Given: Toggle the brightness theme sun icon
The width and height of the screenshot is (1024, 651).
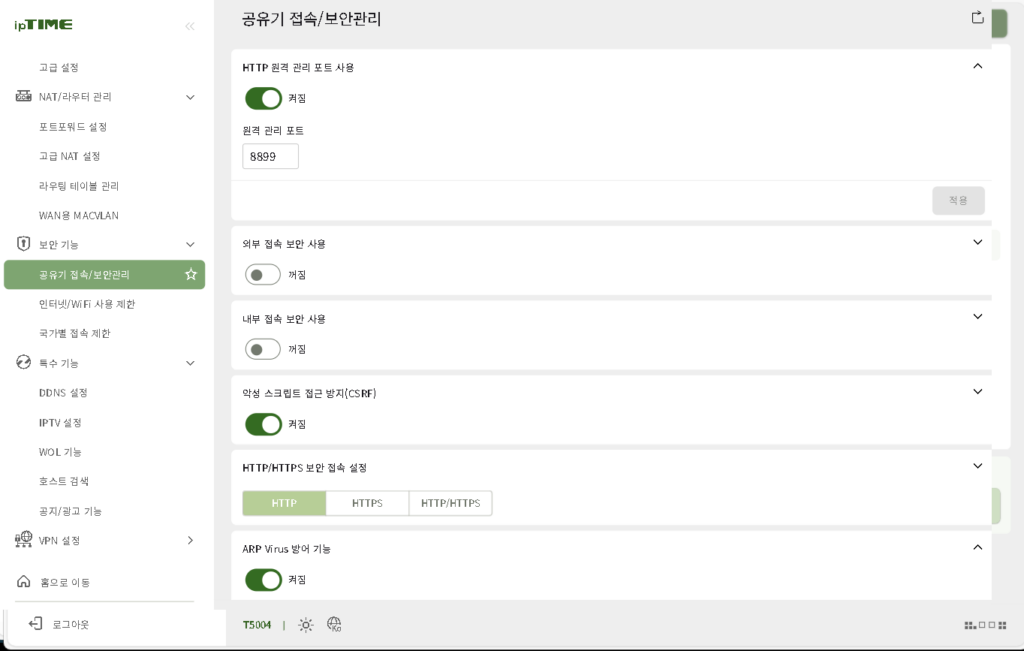Looking at the screenshot, I should [x=306, y=625].
